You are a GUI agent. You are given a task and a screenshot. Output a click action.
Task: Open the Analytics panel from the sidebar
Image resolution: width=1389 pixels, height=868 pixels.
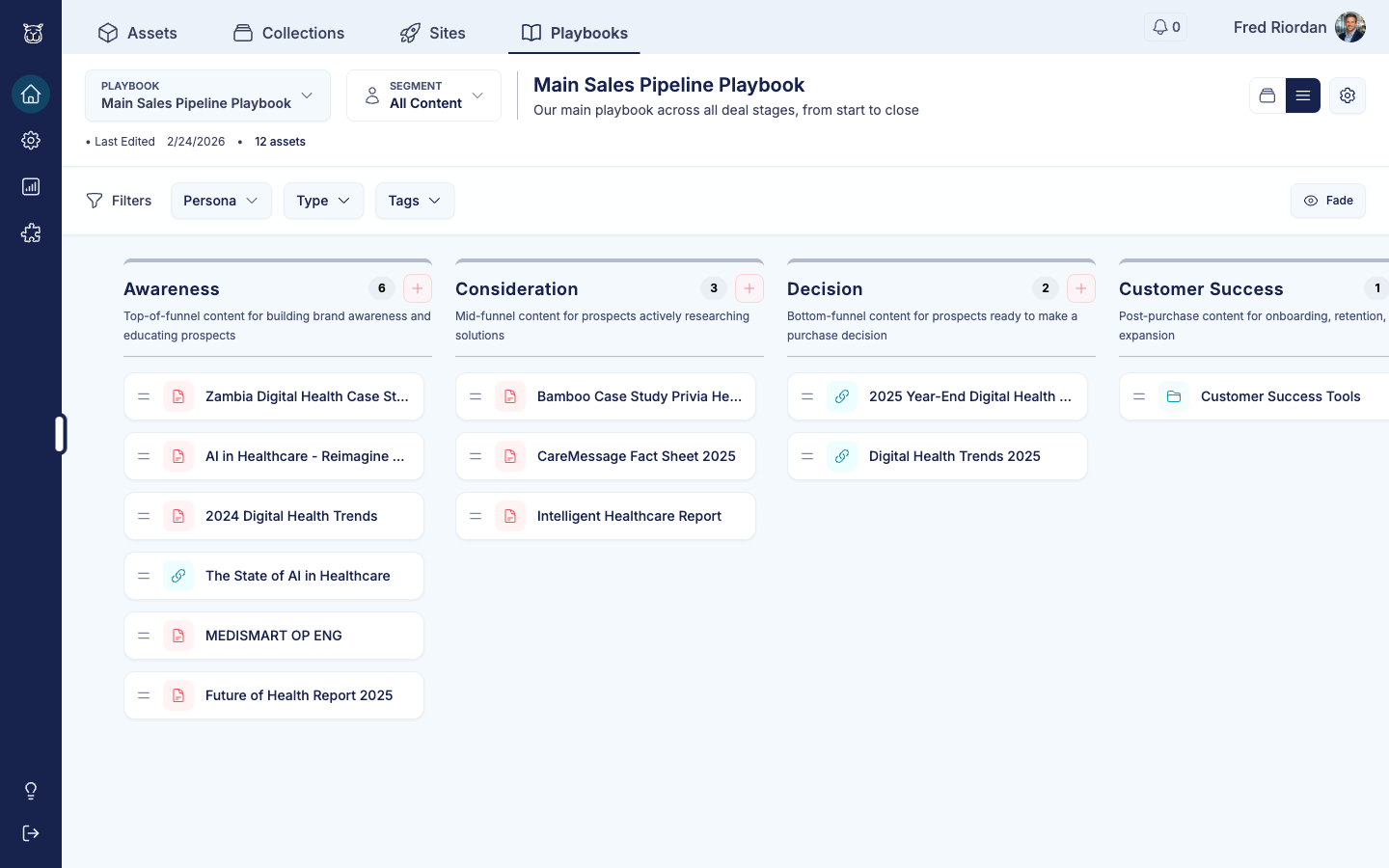coord(31,186)
